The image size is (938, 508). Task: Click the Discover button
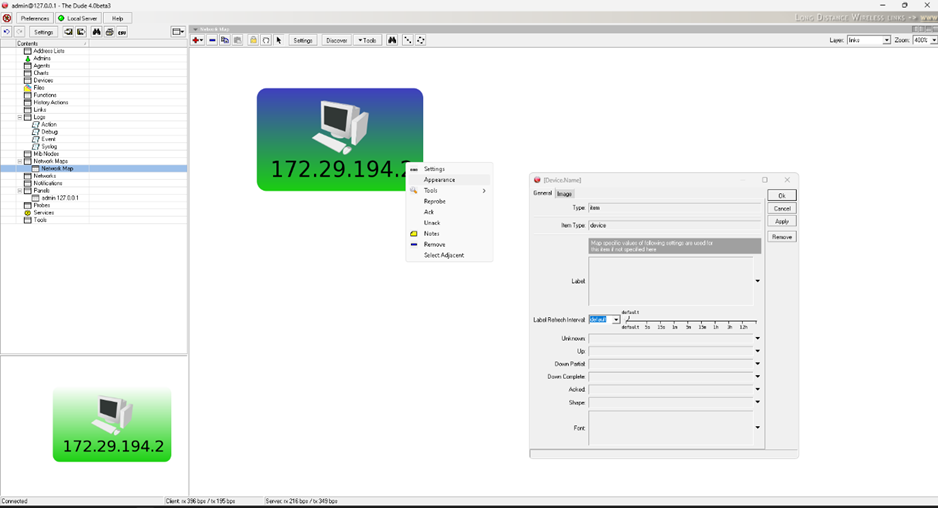coord(336,40)
